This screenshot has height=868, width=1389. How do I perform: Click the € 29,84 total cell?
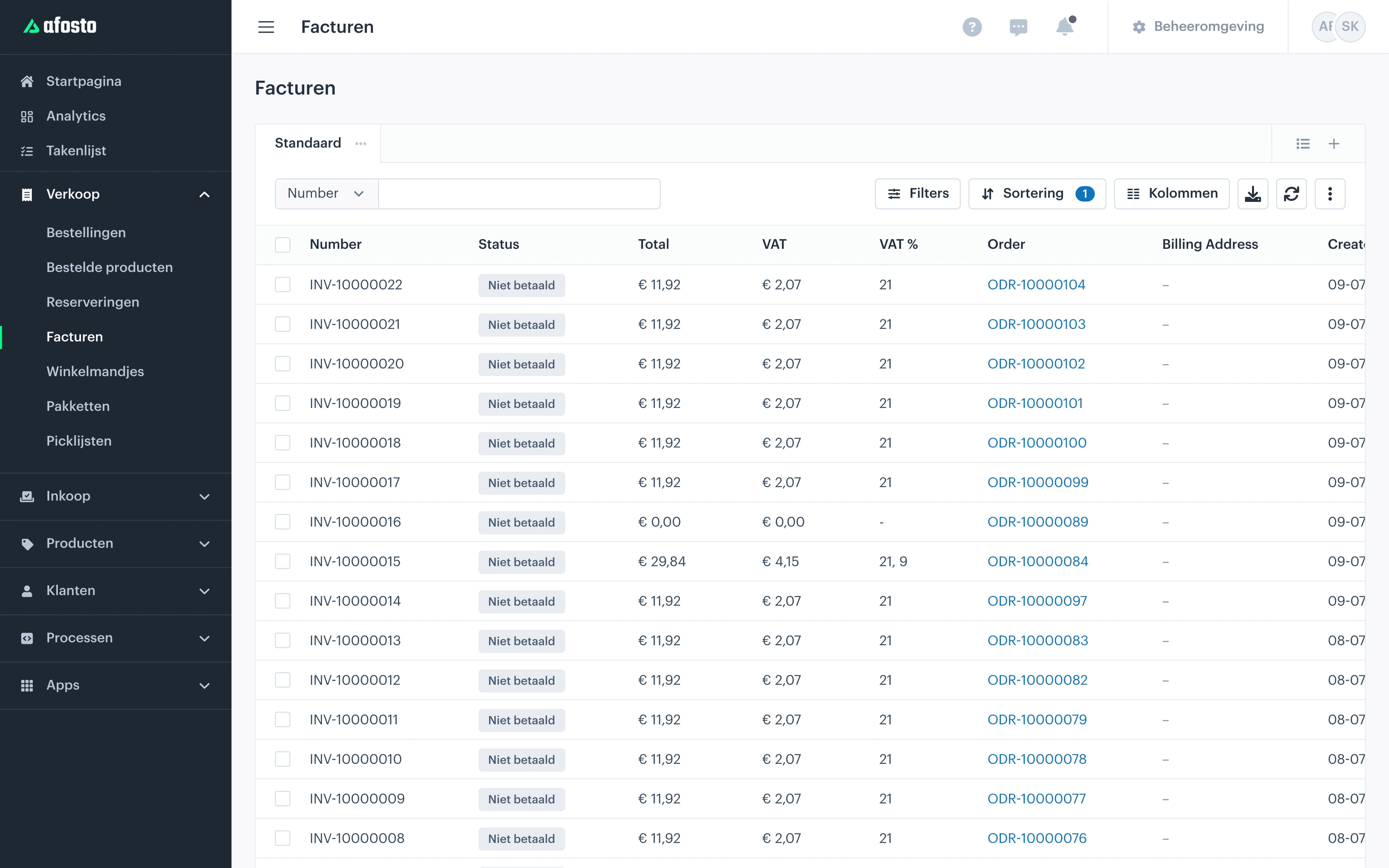[662, 561]
